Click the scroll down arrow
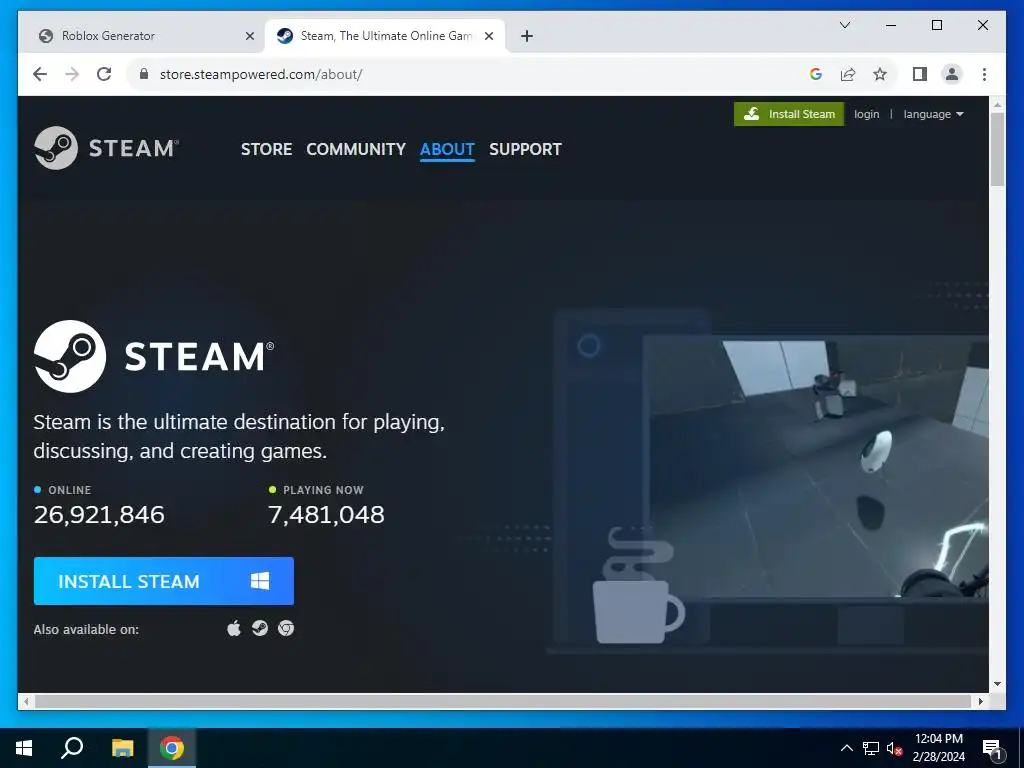Viewport: 1024px width, 768px height. pos(997,684)
